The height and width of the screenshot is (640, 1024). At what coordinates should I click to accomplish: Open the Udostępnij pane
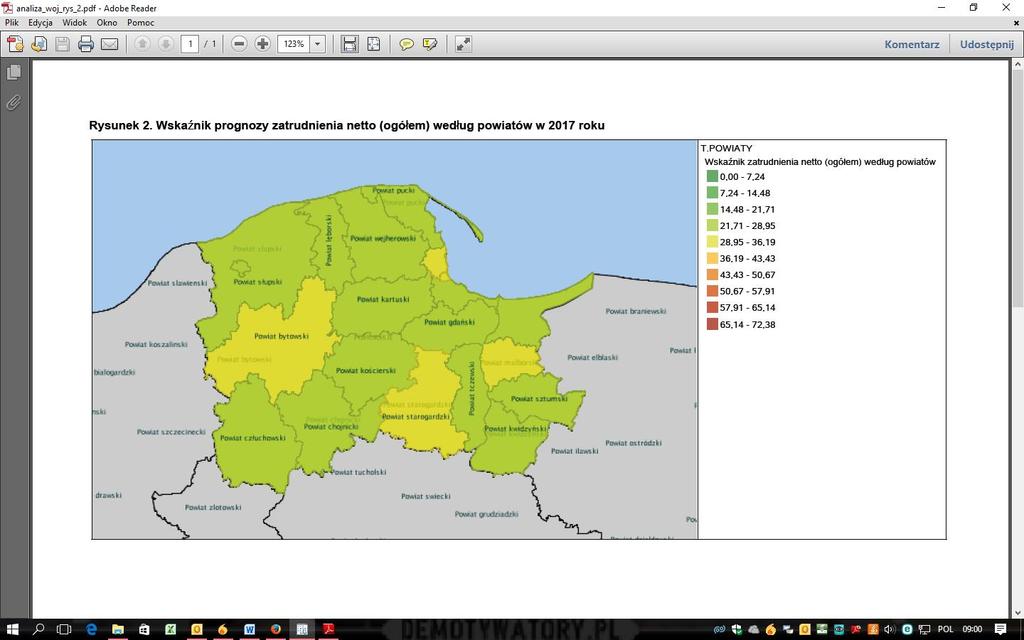(987, 44)
